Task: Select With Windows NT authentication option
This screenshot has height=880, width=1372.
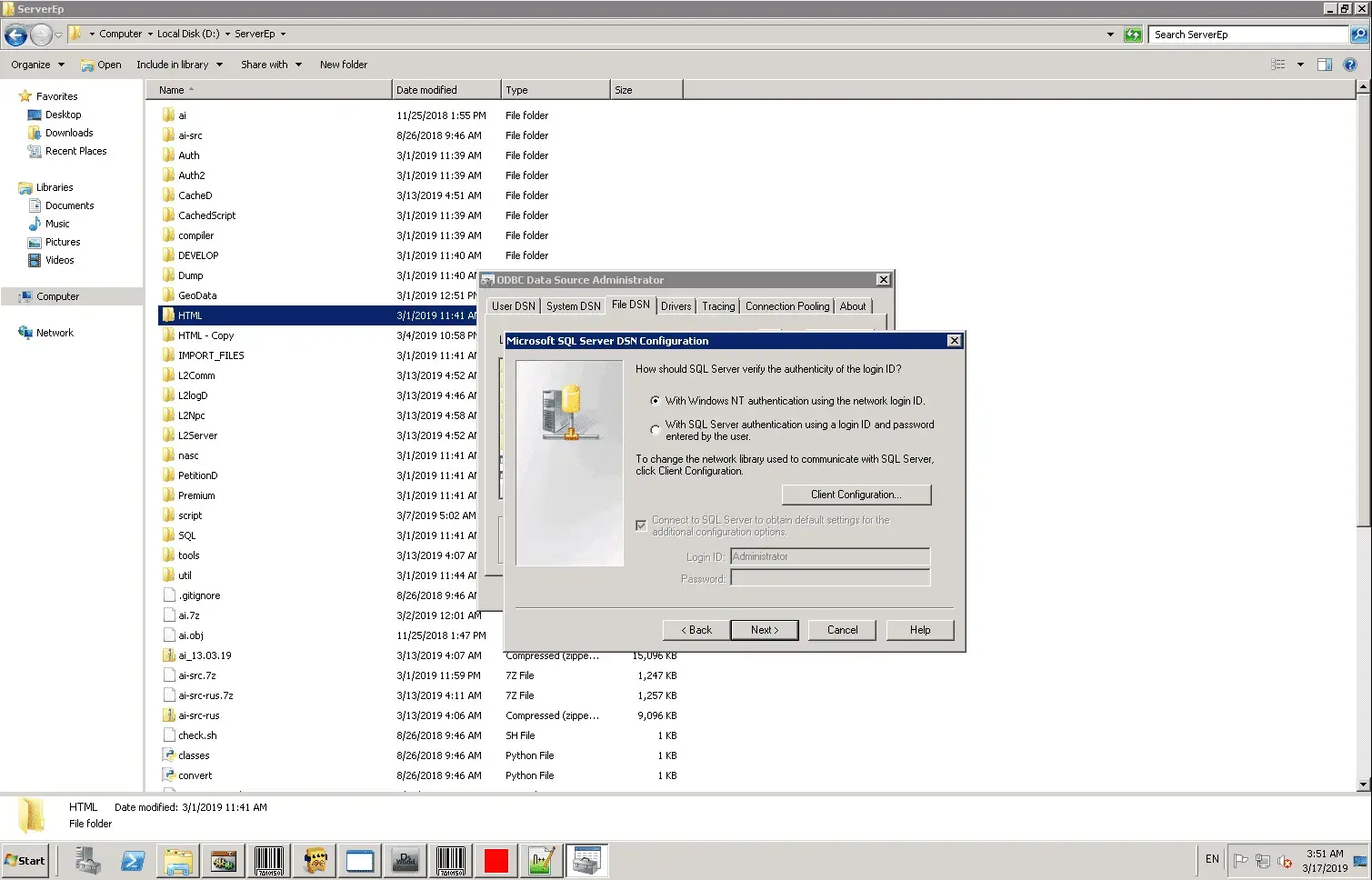Action: [655, 401]
